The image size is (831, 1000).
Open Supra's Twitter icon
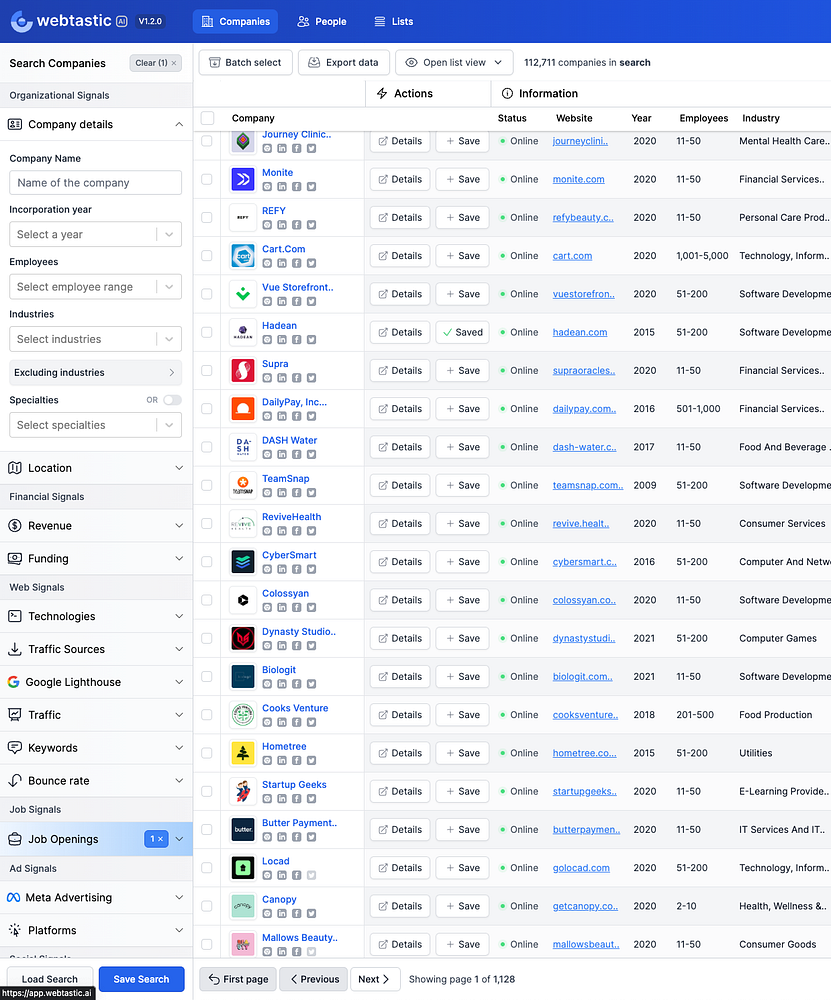[x=311, y=378]
